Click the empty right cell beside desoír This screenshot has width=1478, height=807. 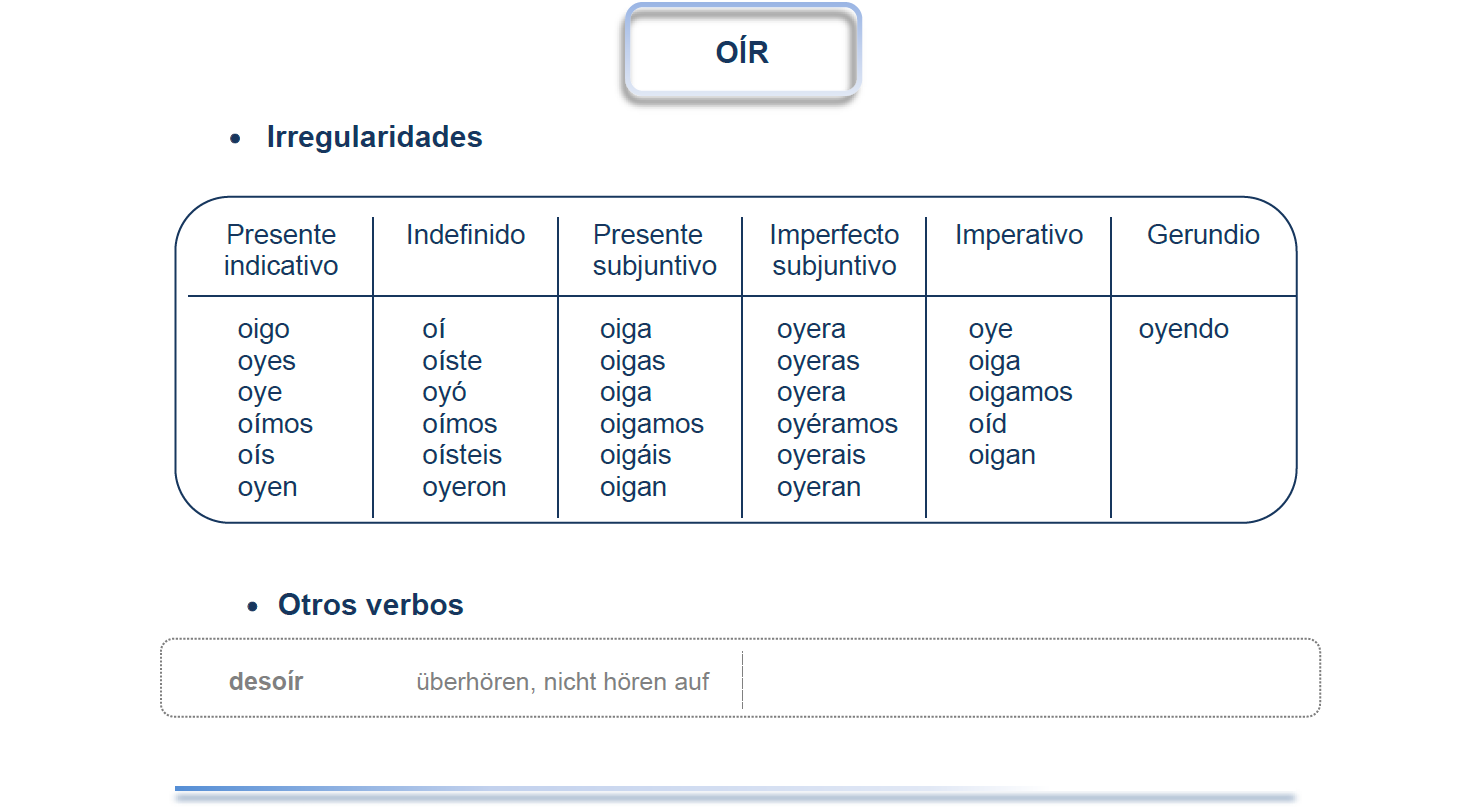(1030, 680)
